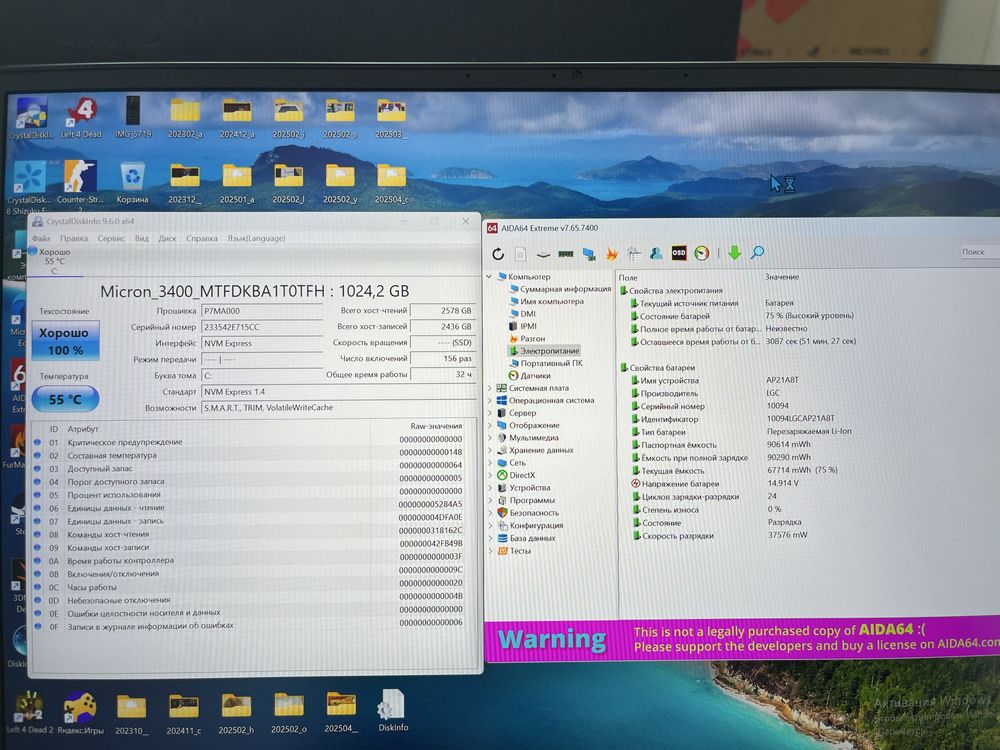Click the Хорошо 100 % health status button
Viewport: 1000px width, 750px height.
click(x=66, y=341)
